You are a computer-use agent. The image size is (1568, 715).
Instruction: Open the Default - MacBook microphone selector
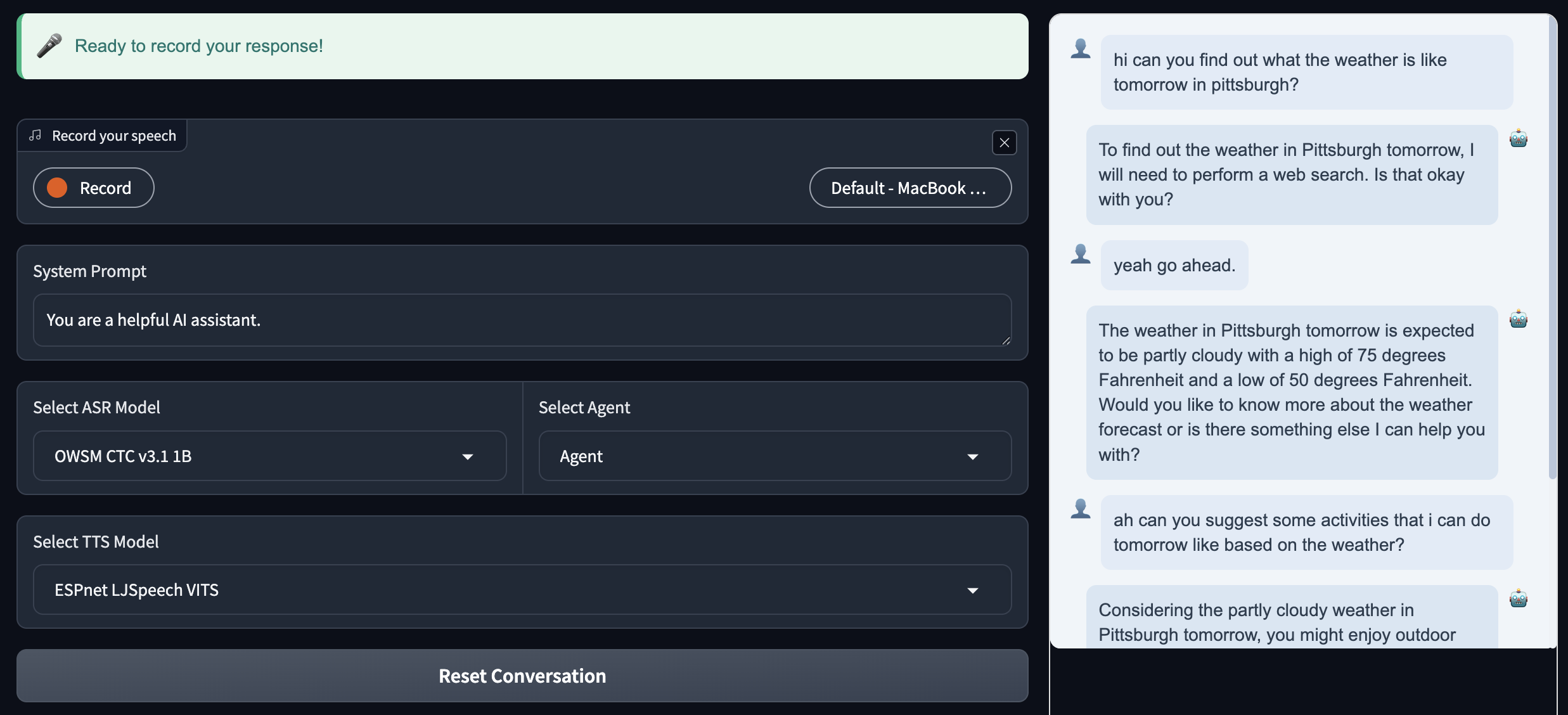(910, 188)
